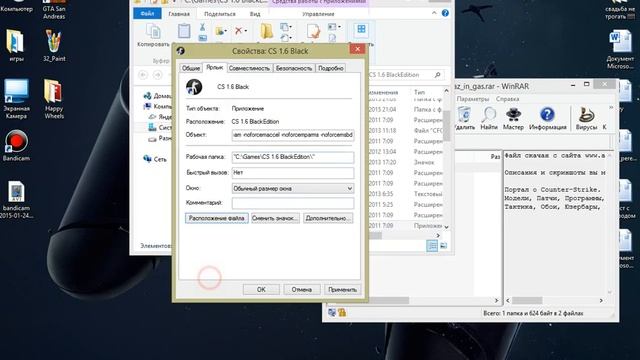The height and width of the screenshot is (360, 640).
Task: Click the magnifier in Explorer search box
Action: (437, 75)
